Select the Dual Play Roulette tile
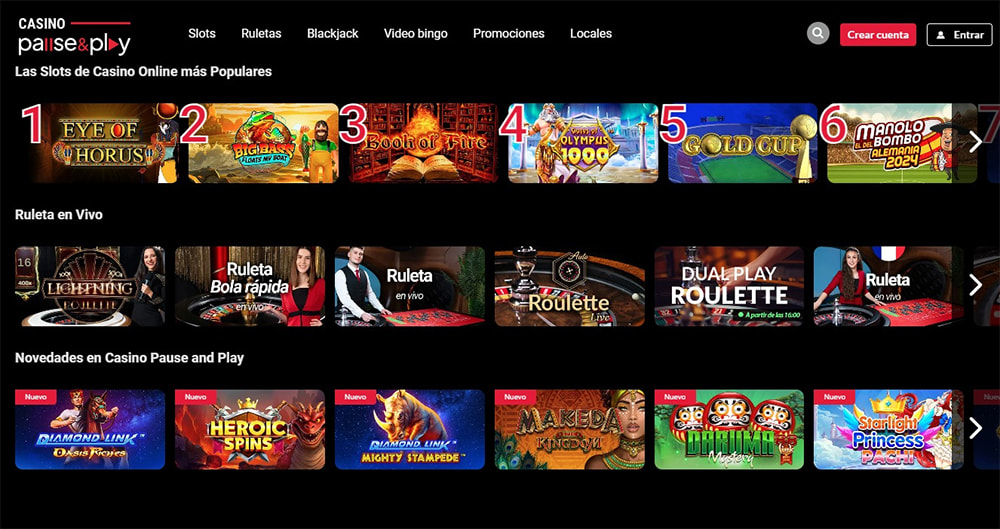The image size is (1000, 529). pyautogui.click(x=729, y=287)
